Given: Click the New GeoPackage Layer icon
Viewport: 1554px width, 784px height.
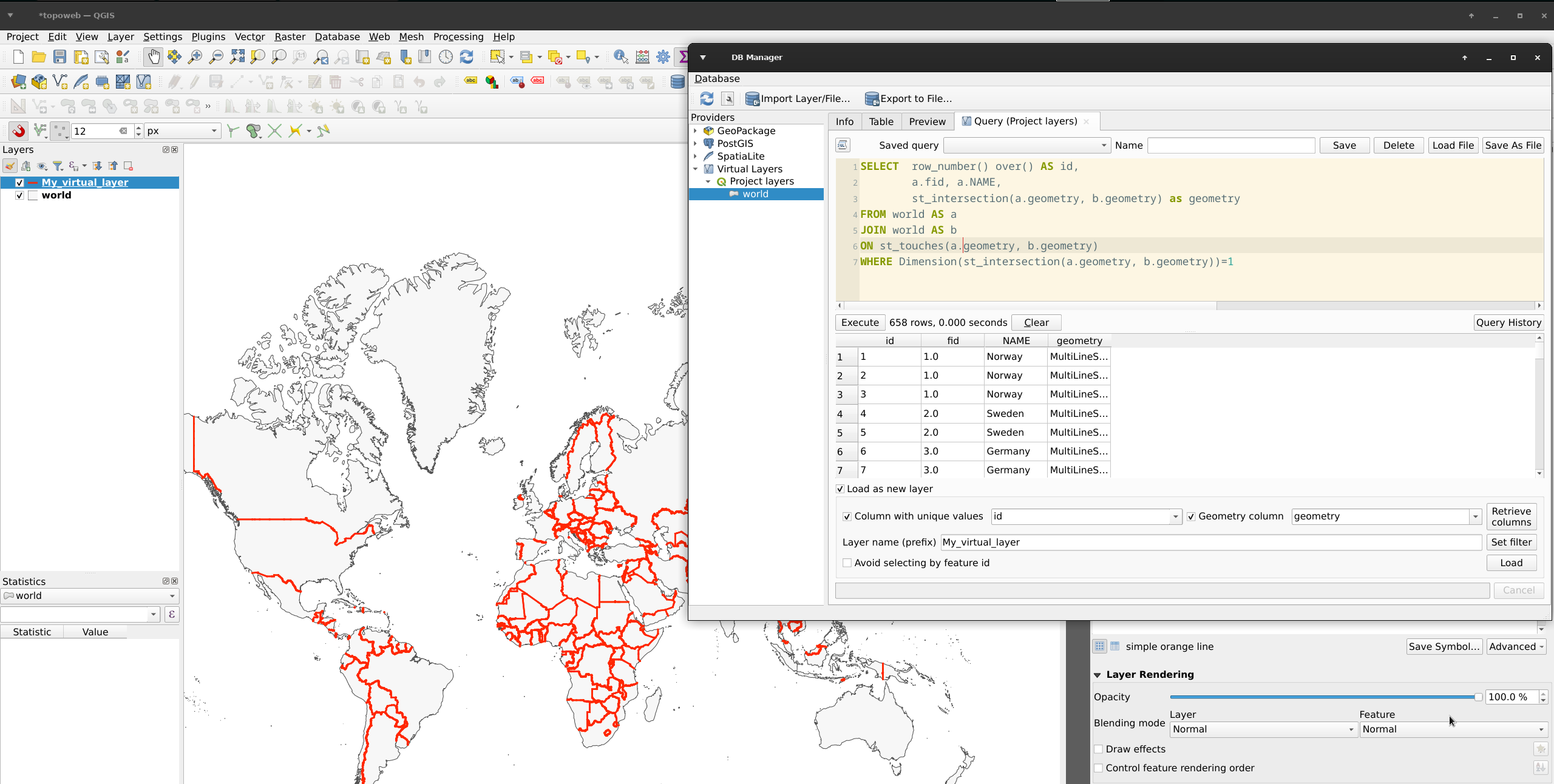Looking at the screenshot, I should coord(39,81).
